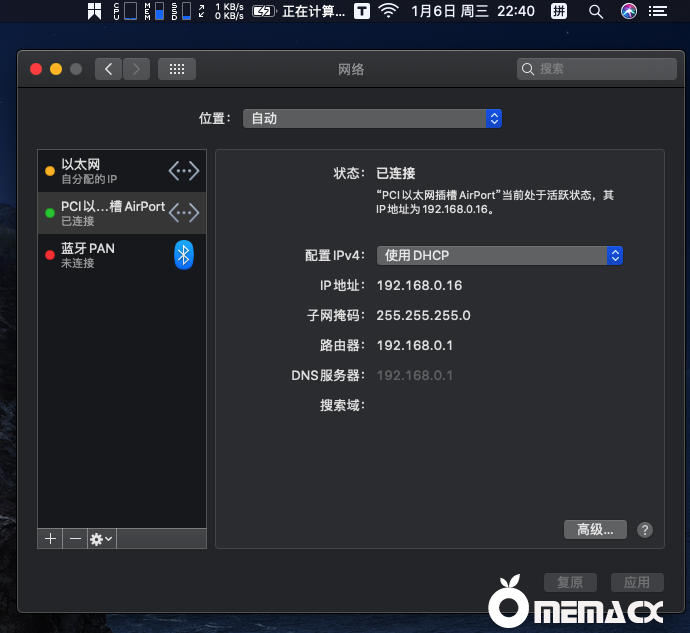Click the bookmark-shaped menu bar icon
Image resolution: width=690 pixels, height=633 pixels.
[x=94, y=11]
